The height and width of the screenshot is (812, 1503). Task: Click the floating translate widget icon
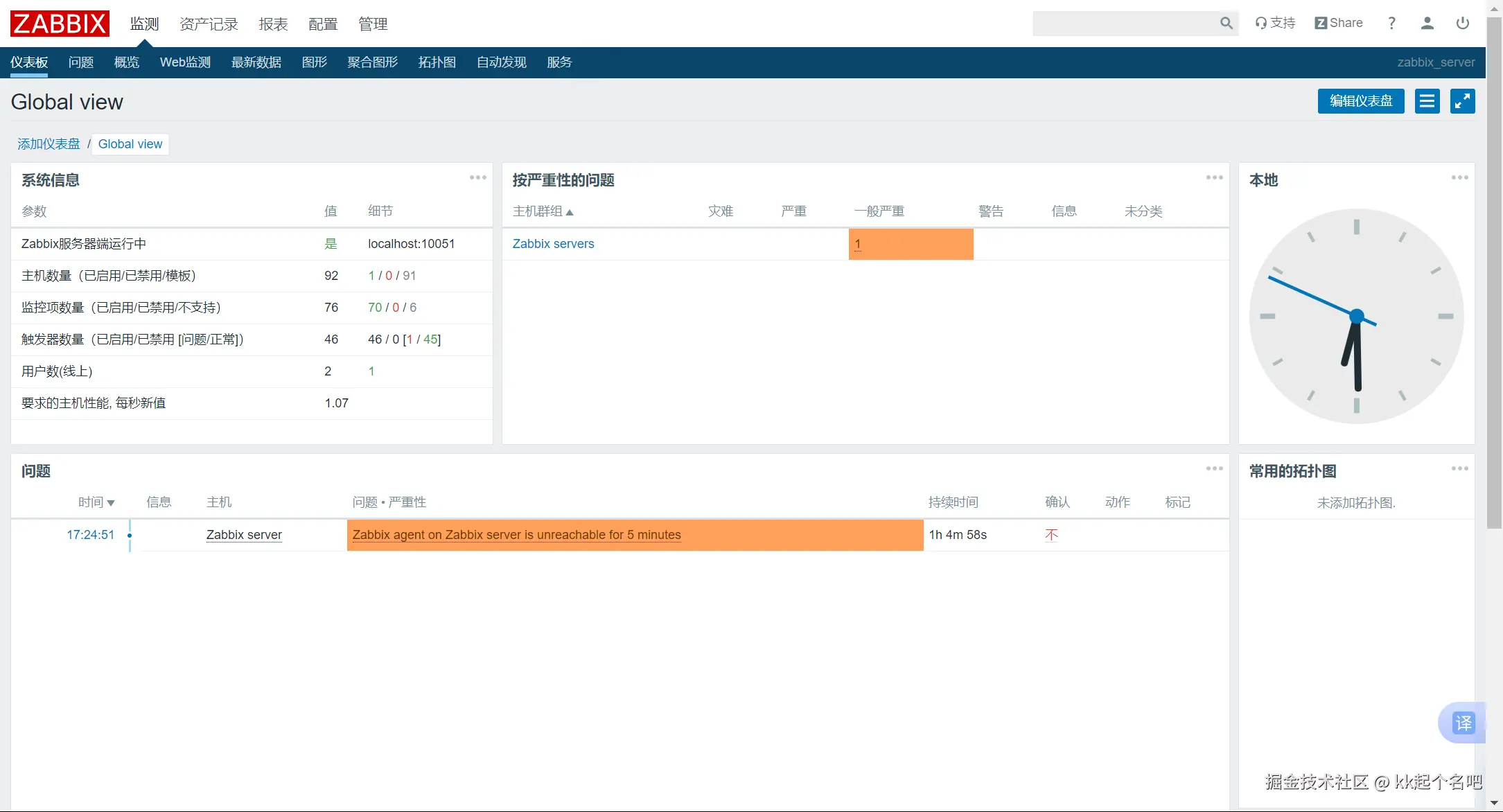click(x=1463, y=723)
